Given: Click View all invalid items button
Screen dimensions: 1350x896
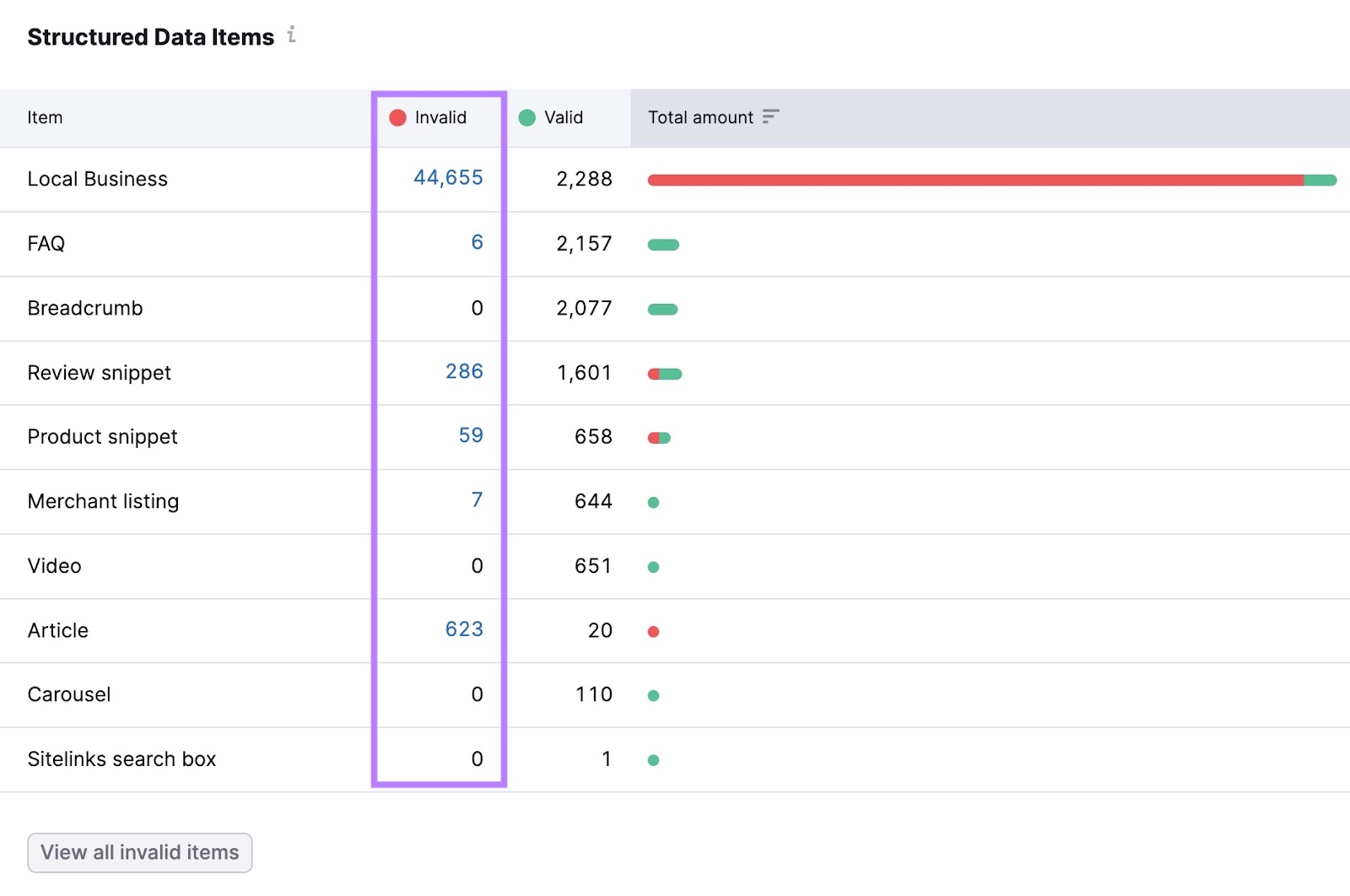Looking at the screenshot, I should 139,852.
